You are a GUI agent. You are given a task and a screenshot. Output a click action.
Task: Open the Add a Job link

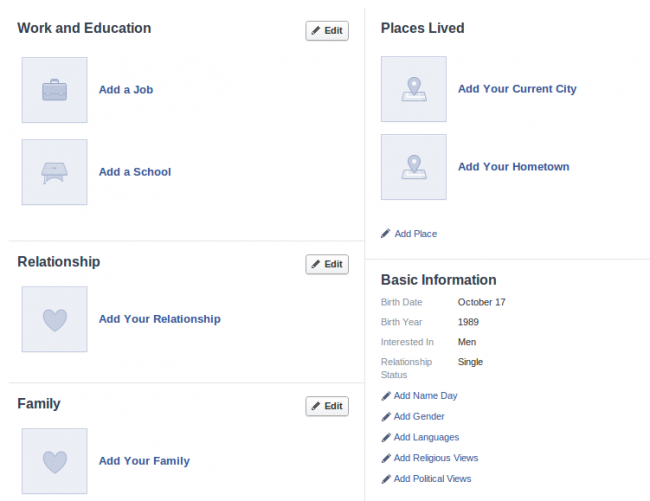(x=126, y=90)
